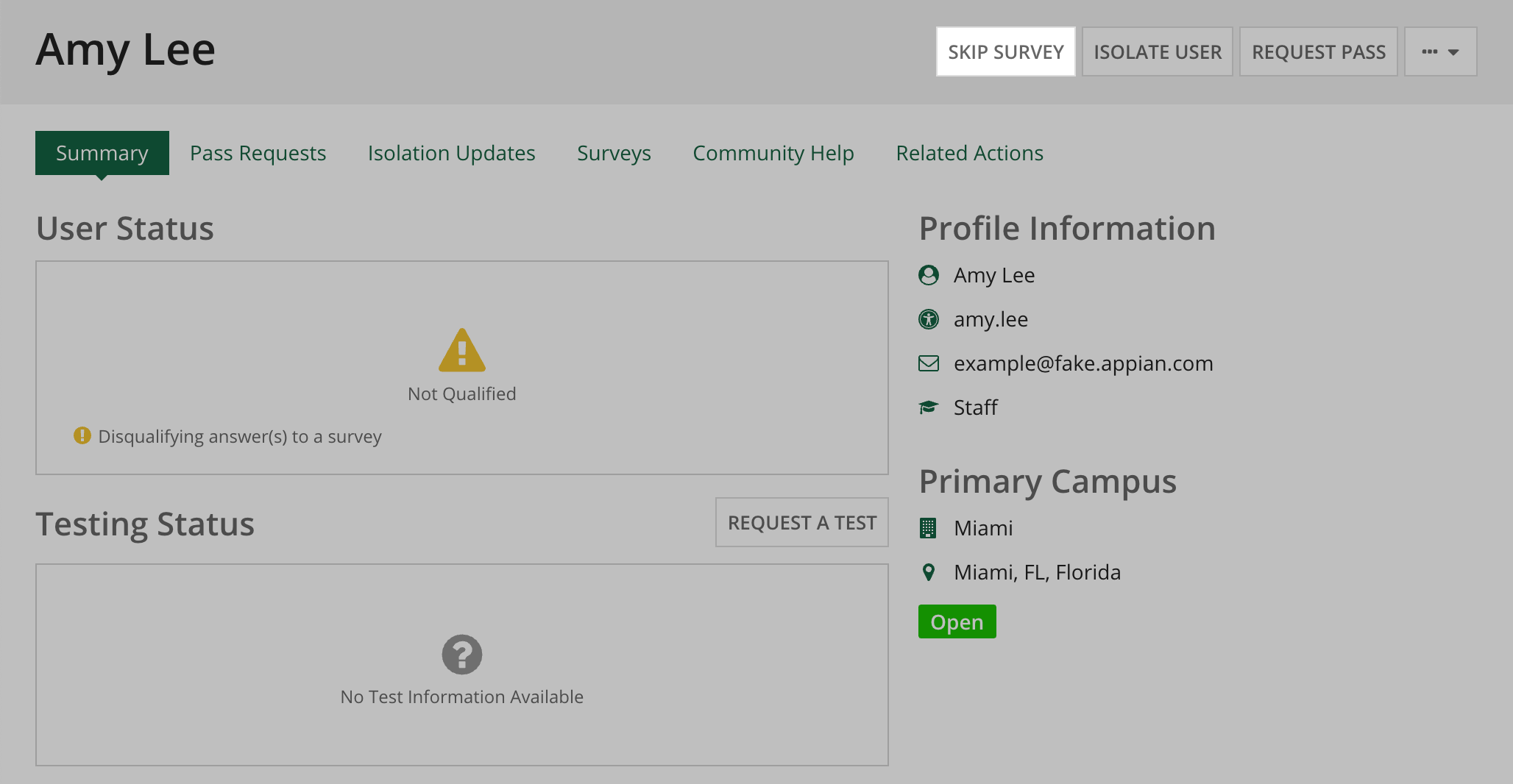Go to the Surveys tab

click(x=614, y=153)
